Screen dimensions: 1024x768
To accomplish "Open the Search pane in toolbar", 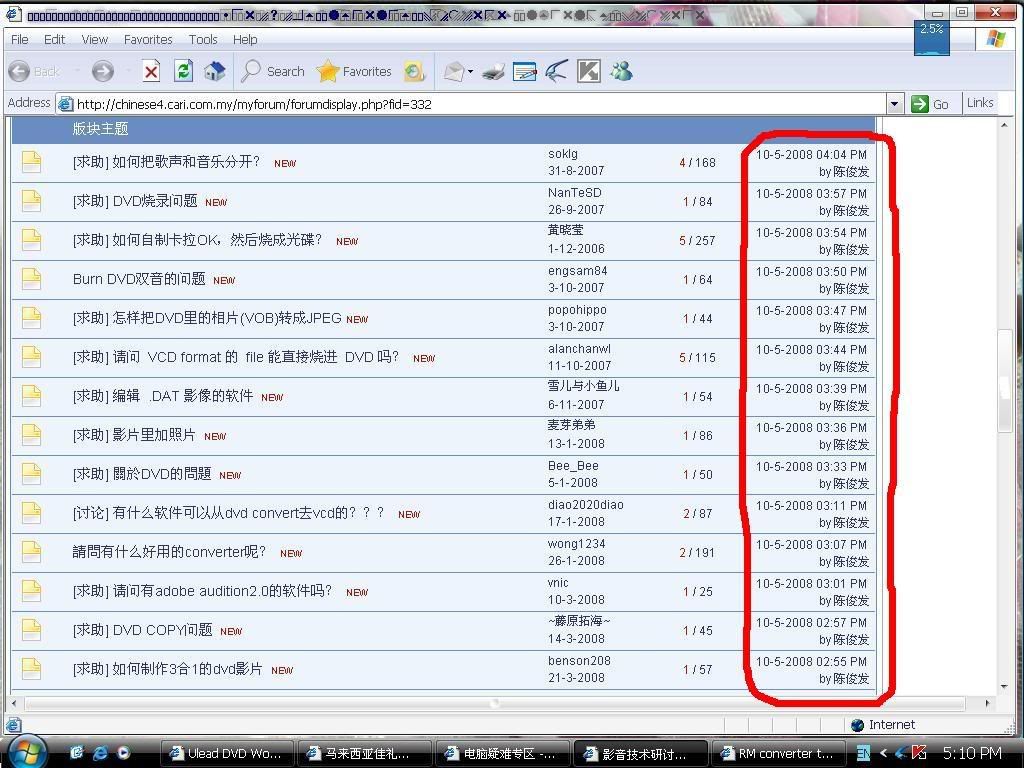I will point(273,71).
